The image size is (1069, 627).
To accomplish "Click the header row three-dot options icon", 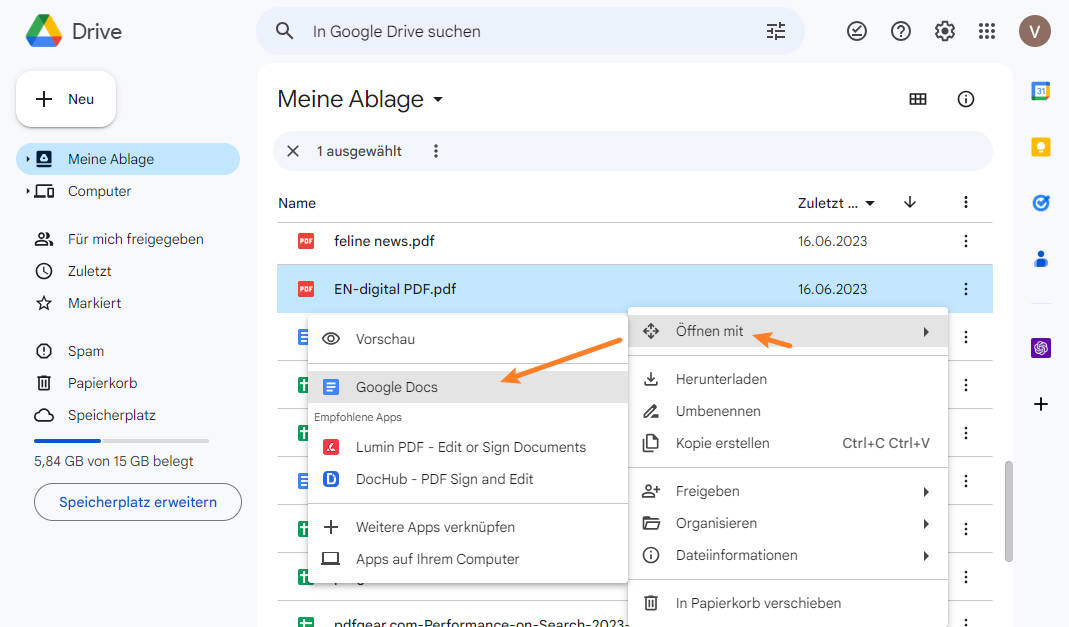I will tap(965, 202).
